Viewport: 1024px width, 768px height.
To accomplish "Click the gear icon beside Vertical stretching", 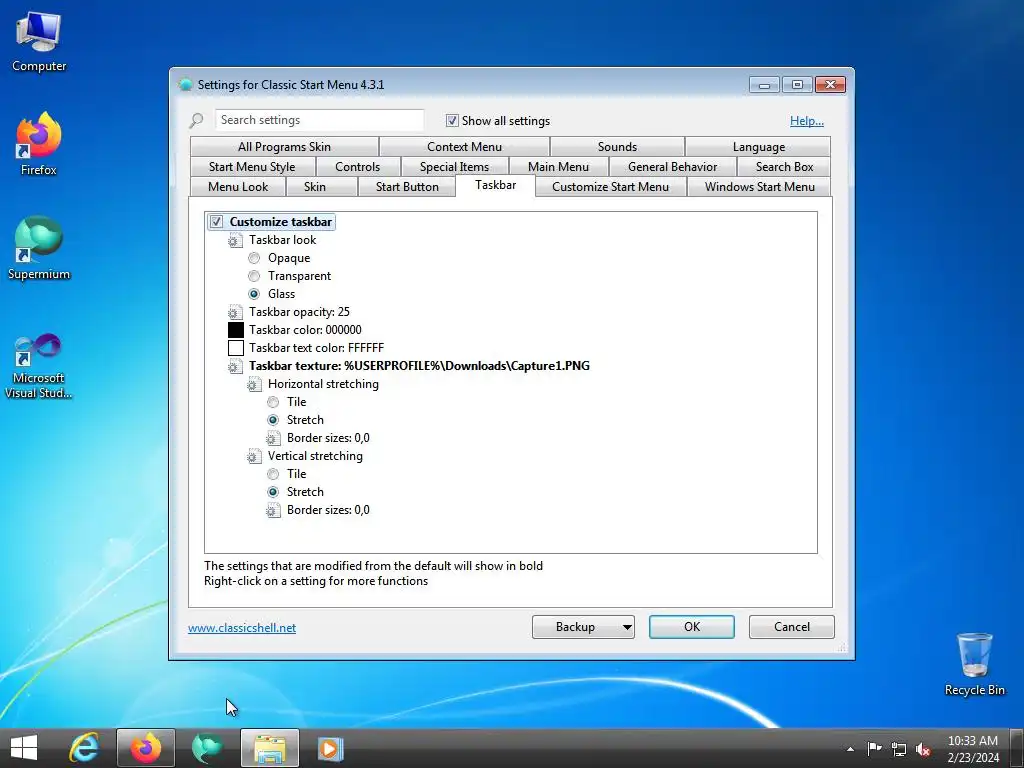I will (254, 456).
